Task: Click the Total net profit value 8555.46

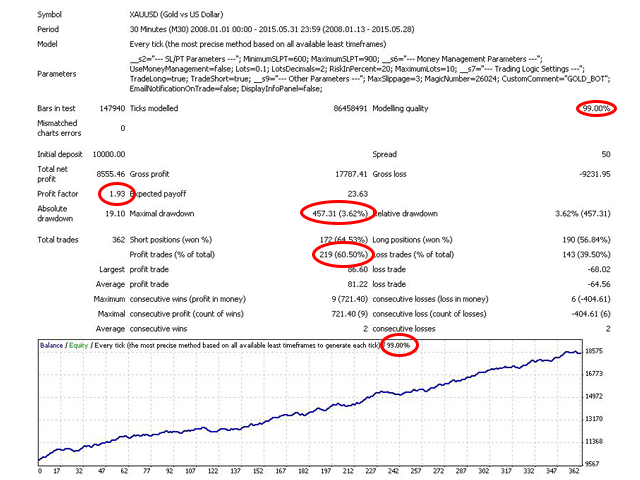Action: (110, 174)
